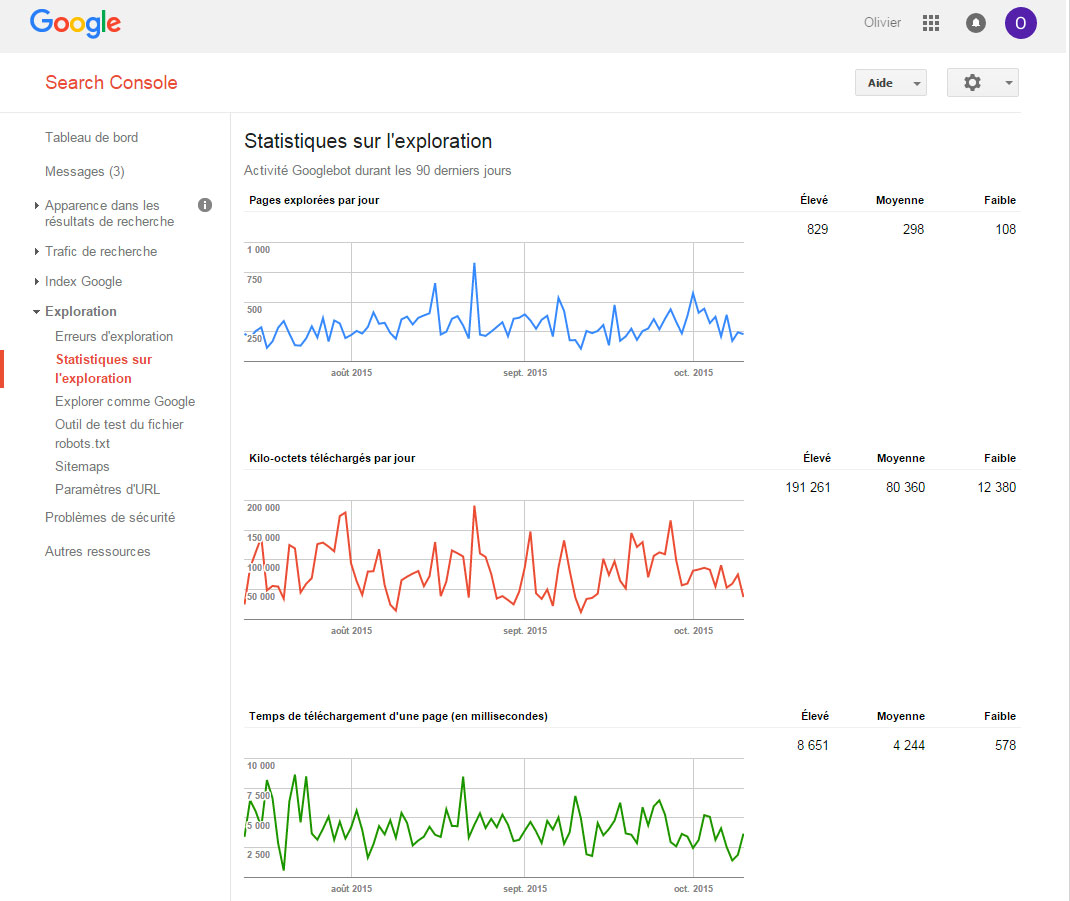This screenshot has height=901, width=1070.
Task: Click the Temps de téléchargement d'une page heading
Action: tap(398, 716)
